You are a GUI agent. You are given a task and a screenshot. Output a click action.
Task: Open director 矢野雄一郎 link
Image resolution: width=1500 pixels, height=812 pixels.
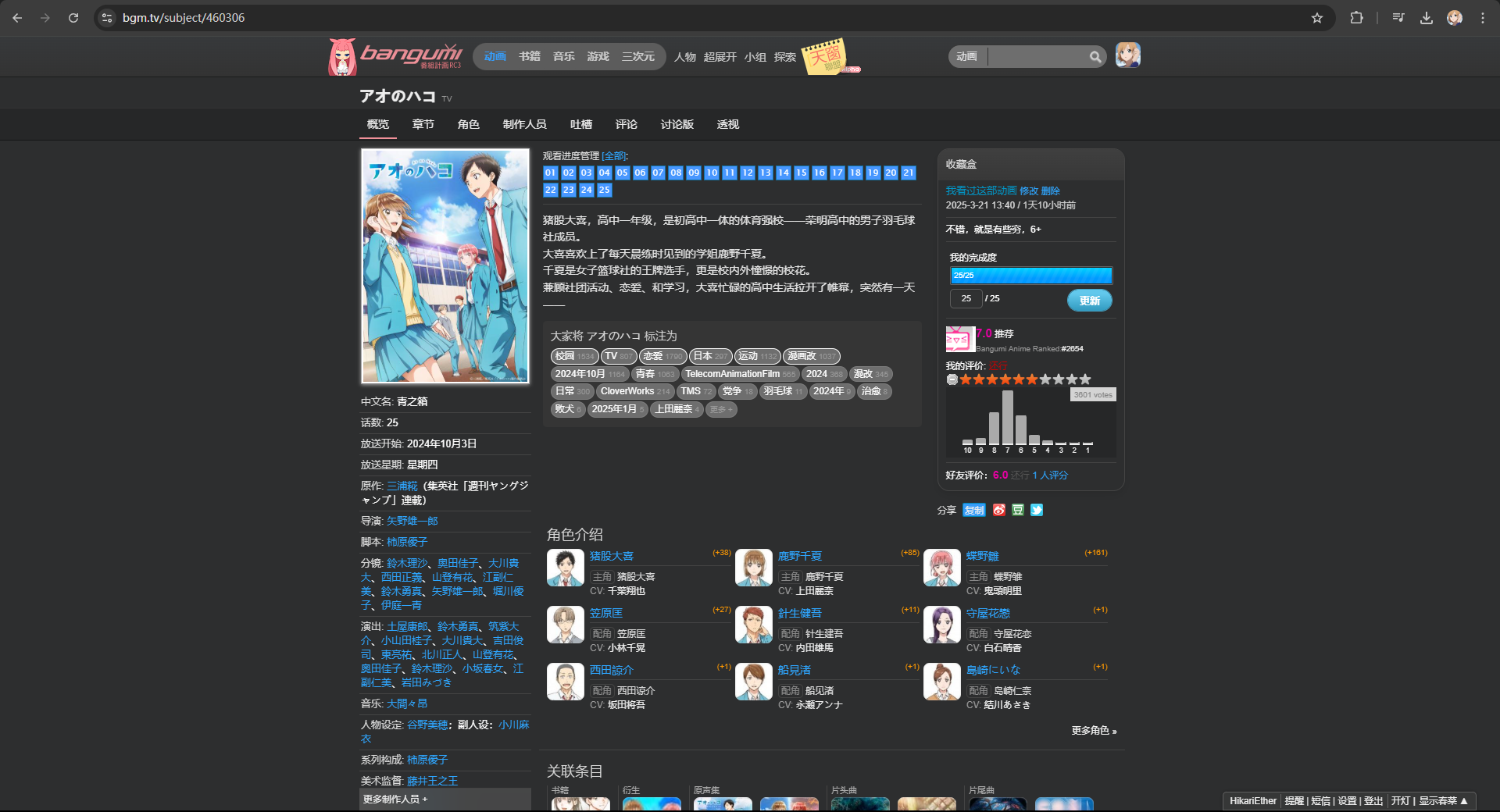point(412,521)
